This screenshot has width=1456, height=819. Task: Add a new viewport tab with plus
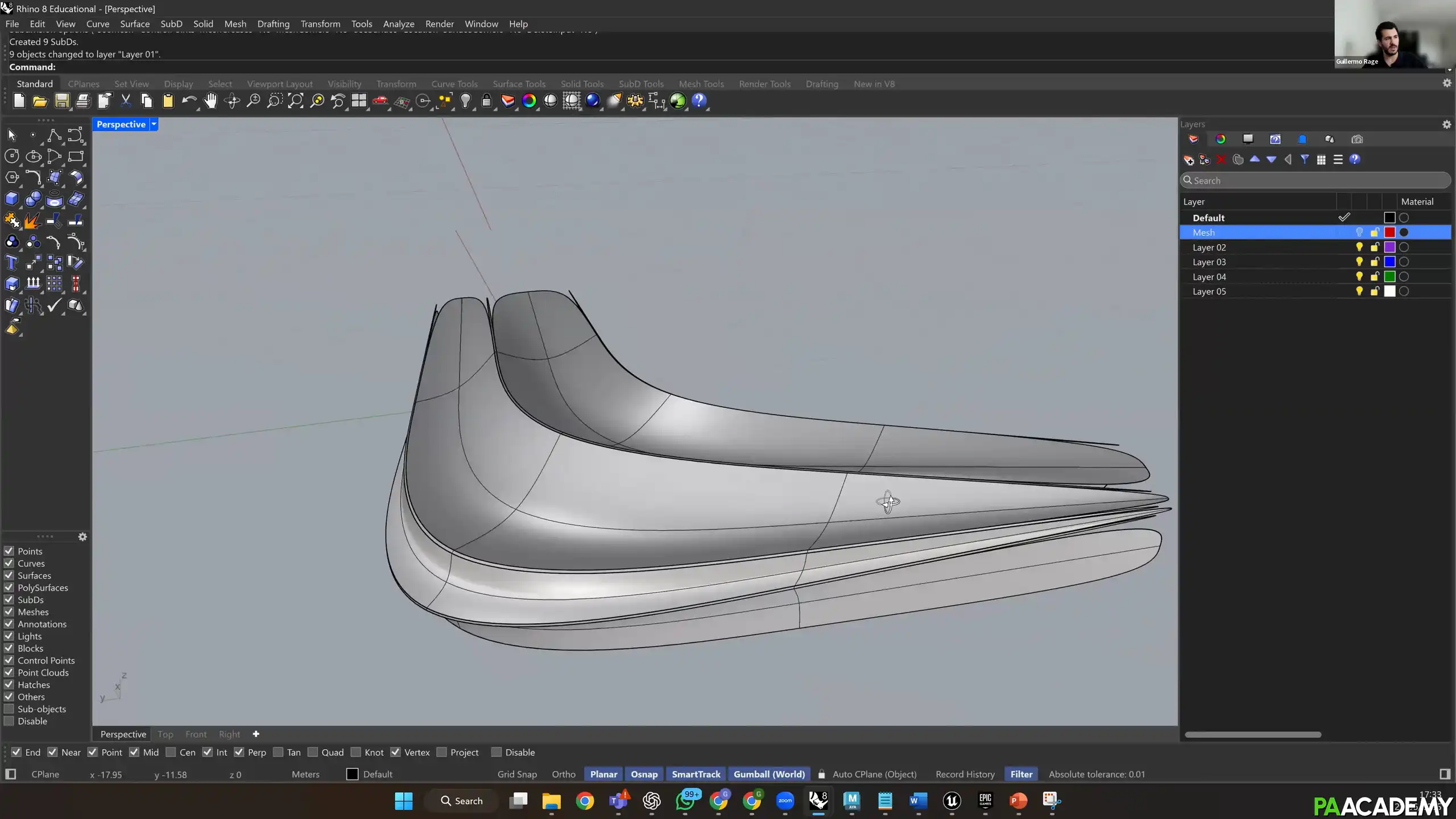[x=256, y=734]
